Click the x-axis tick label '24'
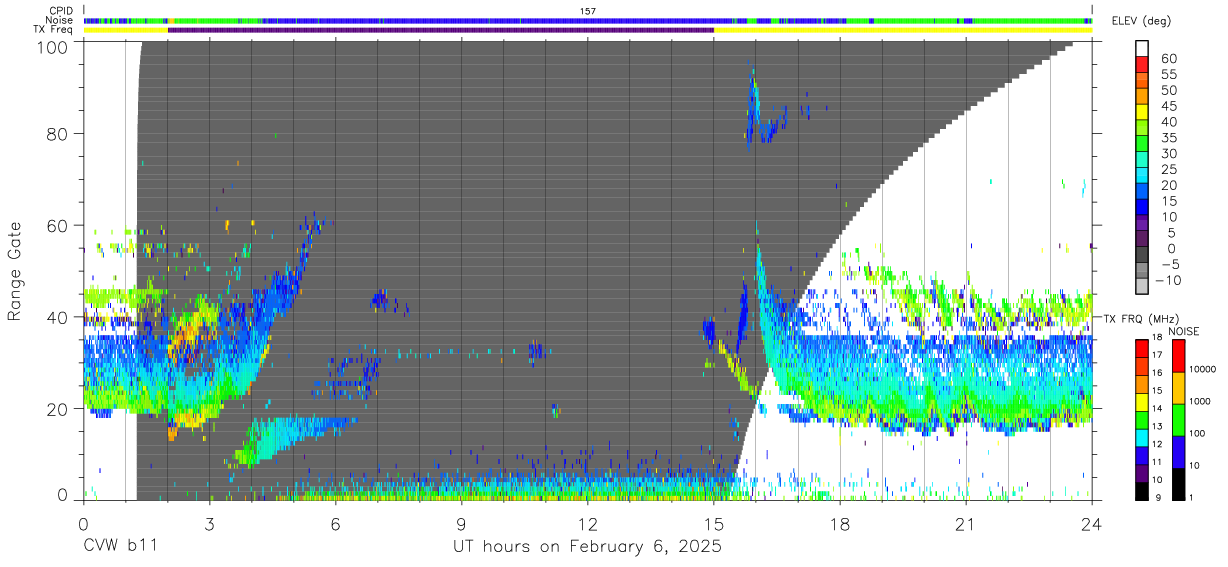1228x567 pixels. (x=1091, y=523)
